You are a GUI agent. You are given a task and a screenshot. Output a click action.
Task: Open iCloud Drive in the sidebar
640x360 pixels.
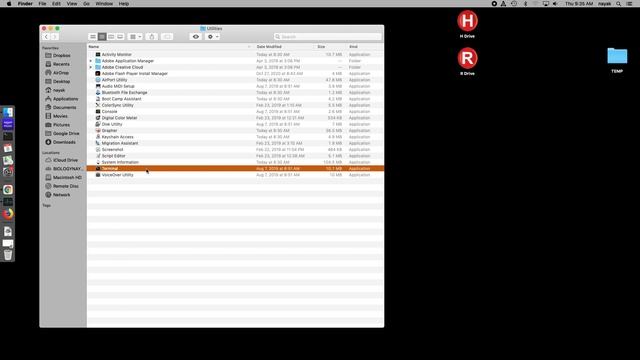click(x=61, y=160)
